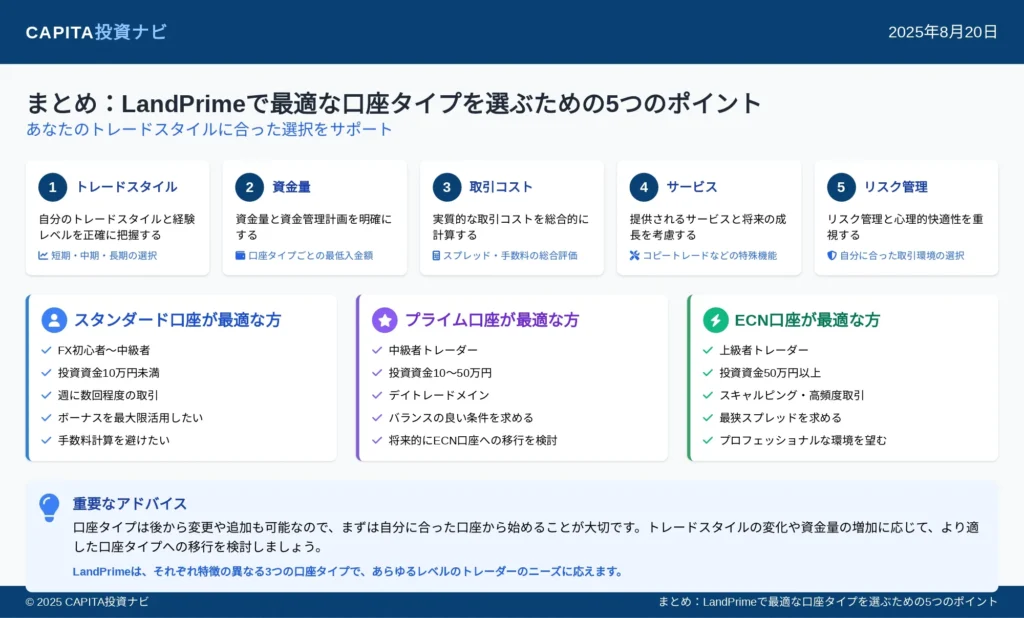The height and width of the screenshot is (618, 1024).
Task: Select the 取引コスト card heading
Action: coord(501,187)
